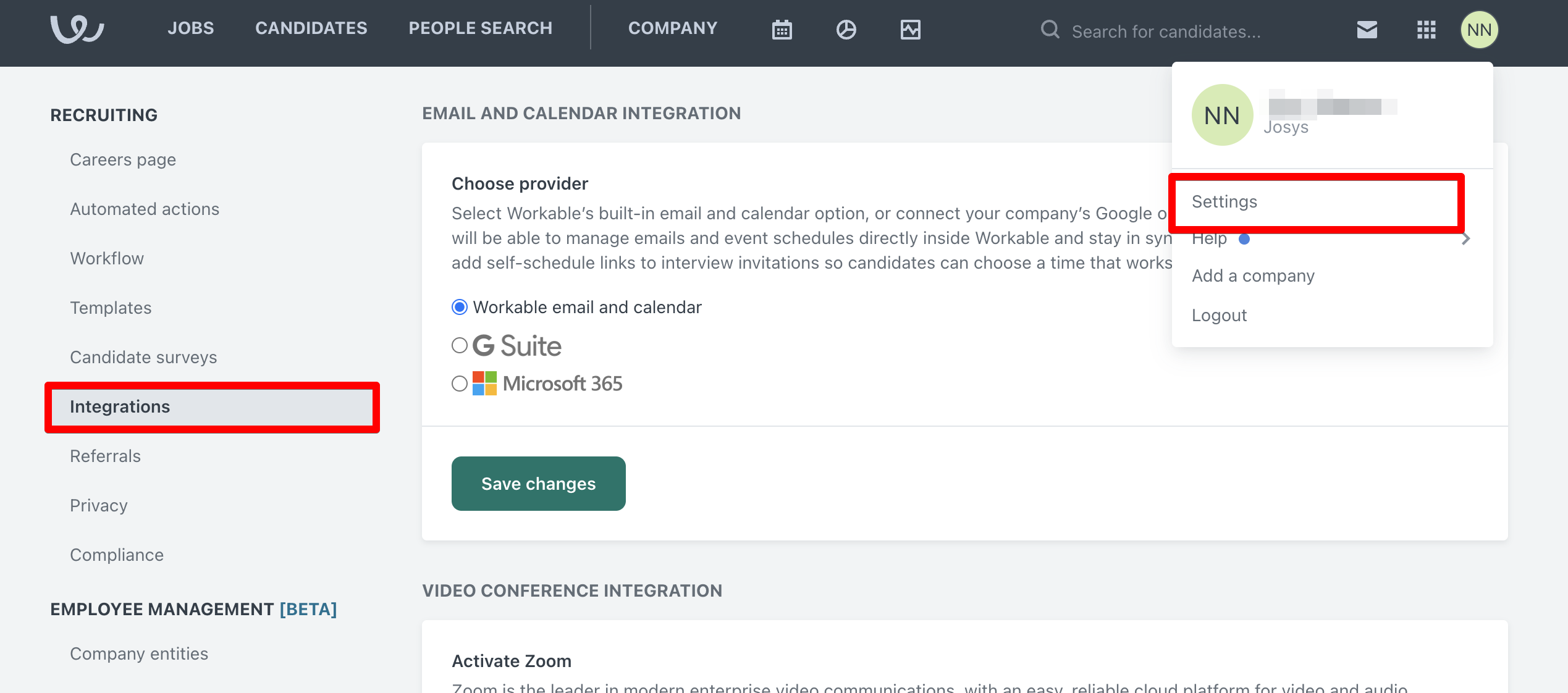Screen dimensions: 1568x693
Task: Click the Save changes button
Action: point(538,484)
